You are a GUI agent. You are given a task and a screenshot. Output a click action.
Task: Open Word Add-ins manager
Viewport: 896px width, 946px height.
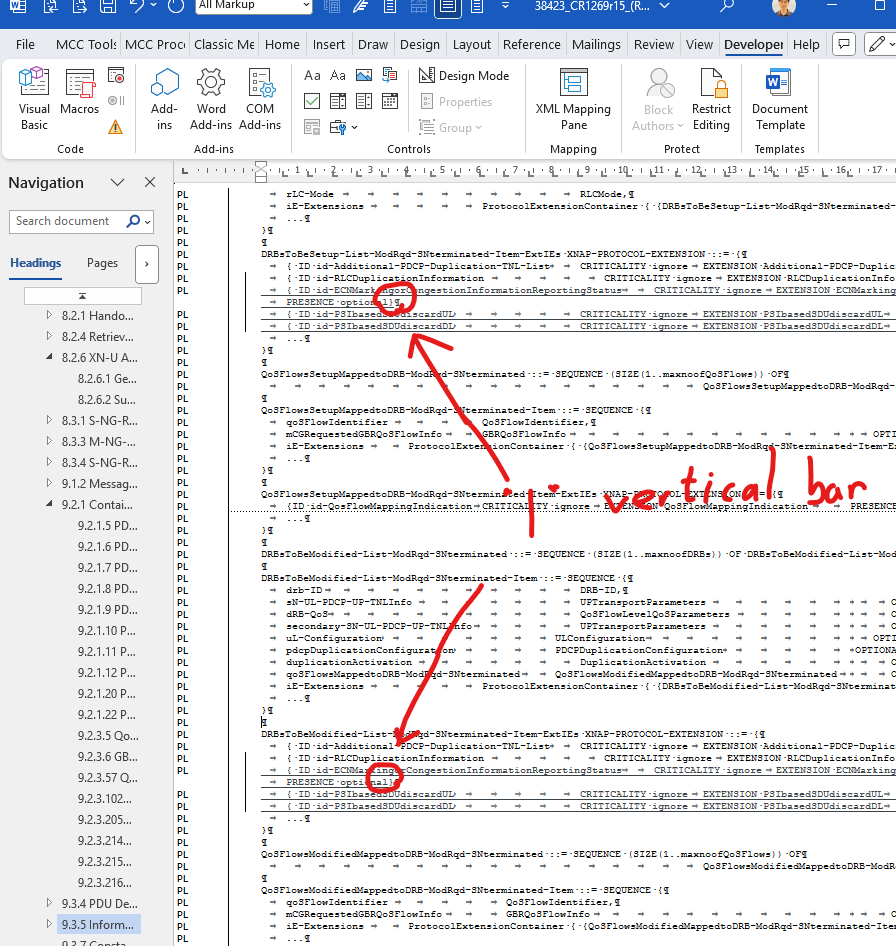pyautogui.click(x=211, y=99)
